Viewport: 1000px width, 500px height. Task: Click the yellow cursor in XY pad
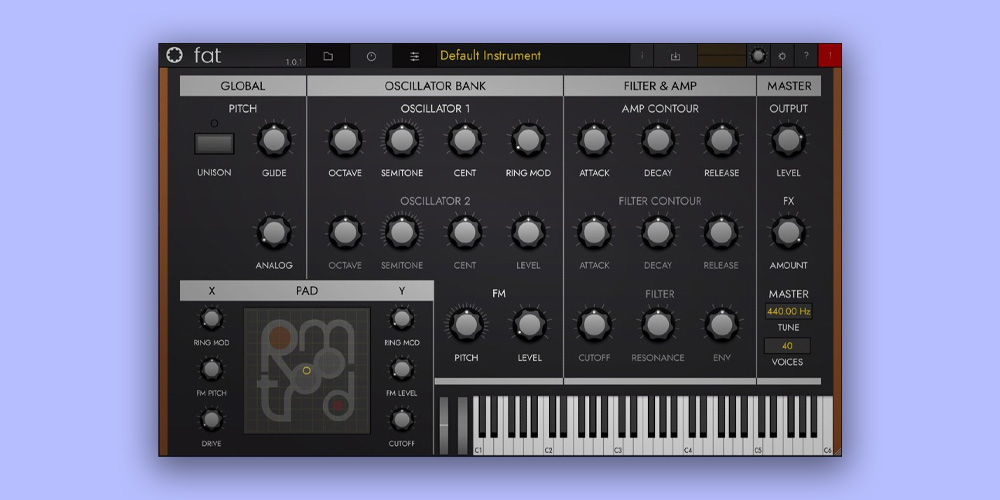click(x=307, y=371)
